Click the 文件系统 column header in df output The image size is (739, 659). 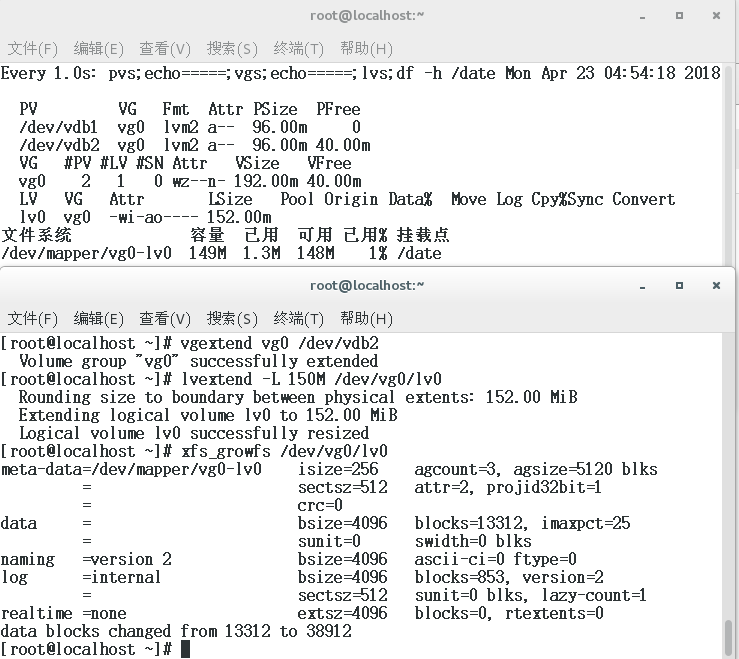tap(36, 235)
